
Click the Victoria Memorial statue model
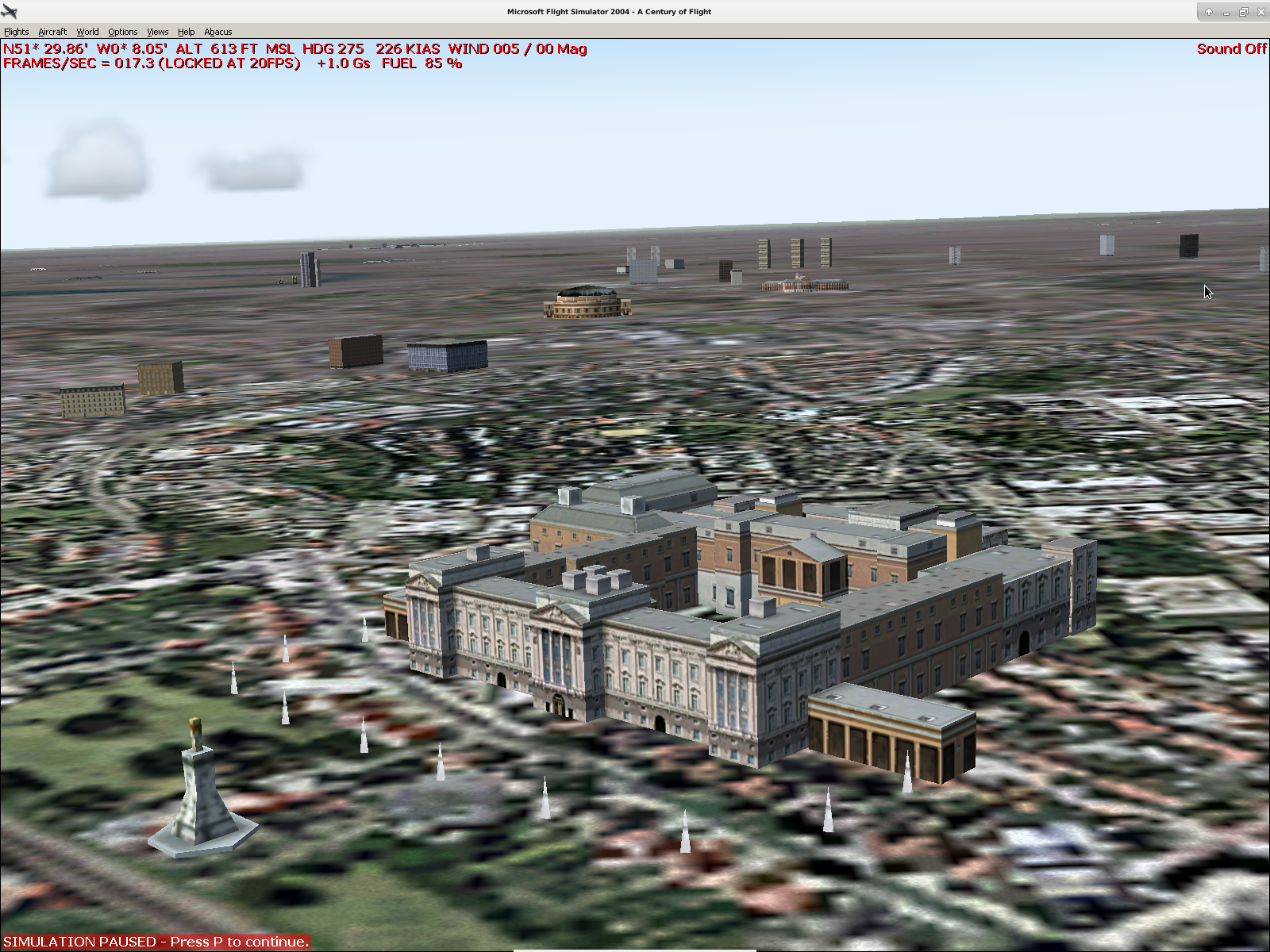(200, 793)
